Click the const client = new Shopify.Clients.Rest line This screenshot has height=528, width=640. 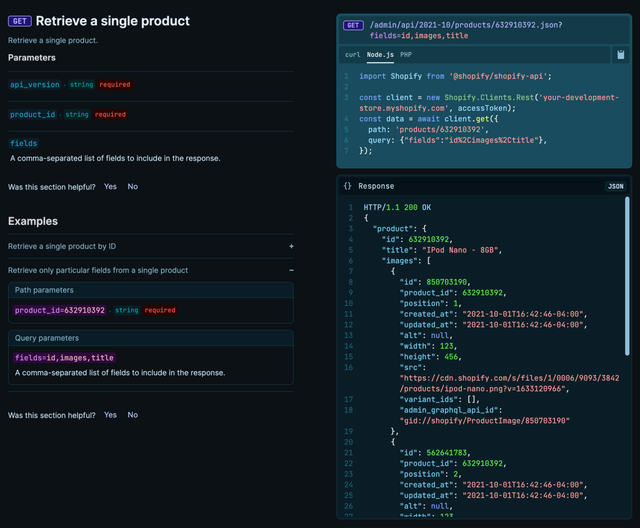coord(489,103)
